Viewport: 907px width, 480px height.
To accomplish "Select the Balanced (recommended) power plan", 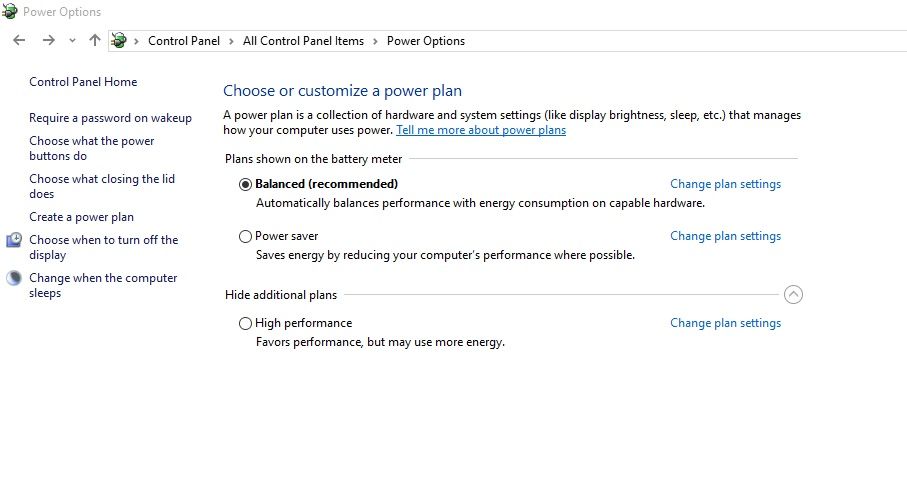I will click(x=246, y=185).
